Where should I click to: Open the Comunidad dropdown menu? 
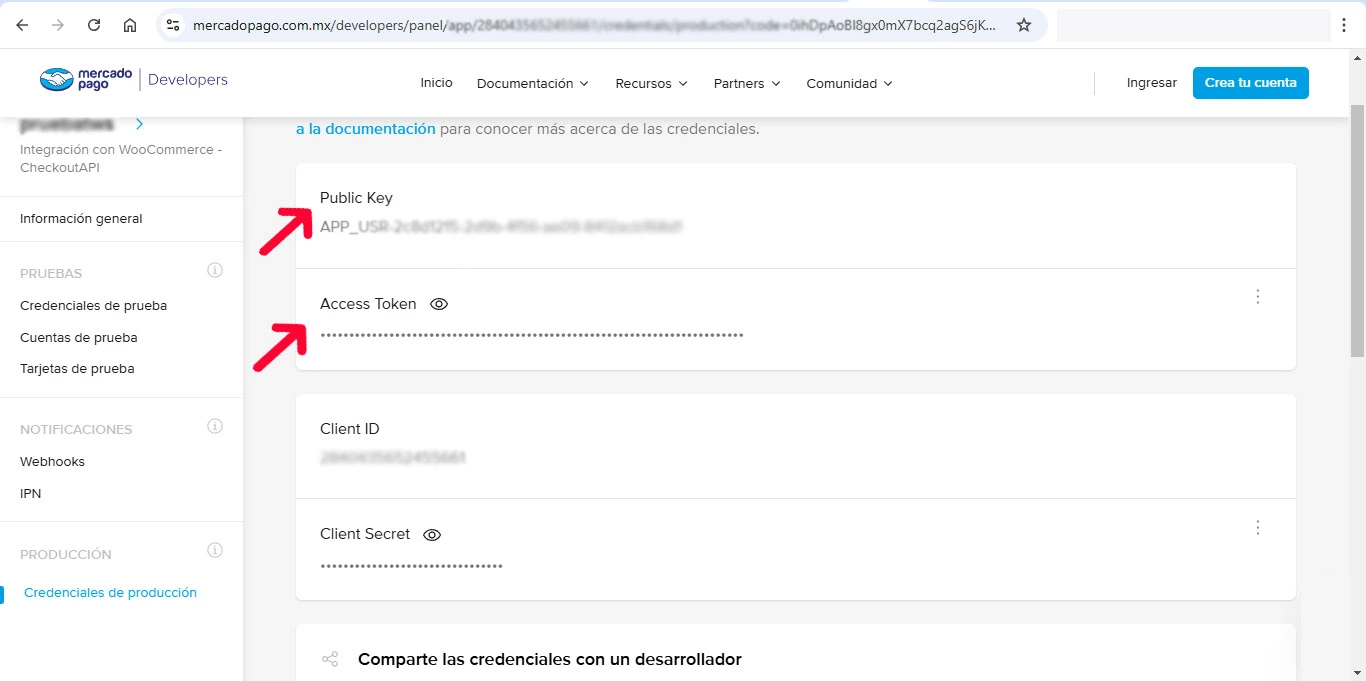pos(849,84)
